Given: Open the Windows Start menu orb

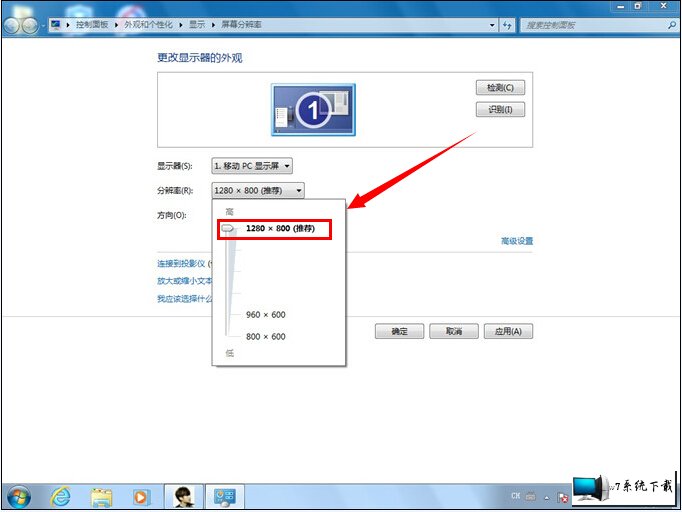Looking at the screenshot, I should [x=18, y=495].
